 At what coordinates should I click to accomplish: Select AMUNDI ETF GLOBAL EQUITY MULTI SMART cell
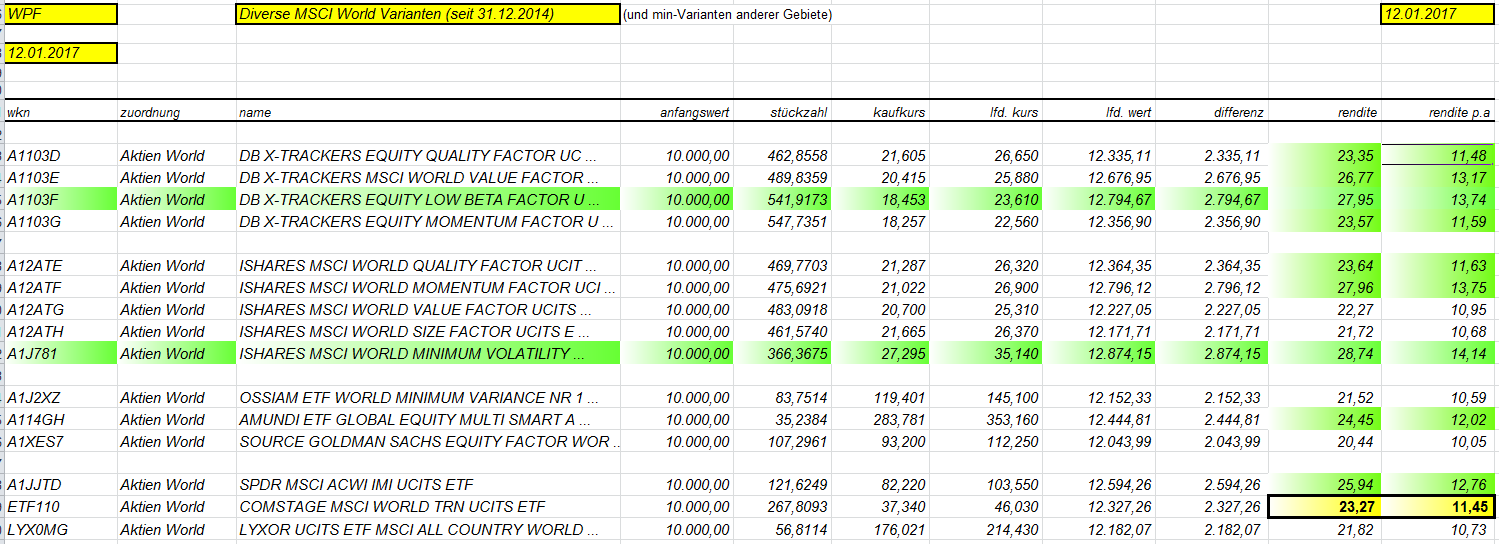428,419
